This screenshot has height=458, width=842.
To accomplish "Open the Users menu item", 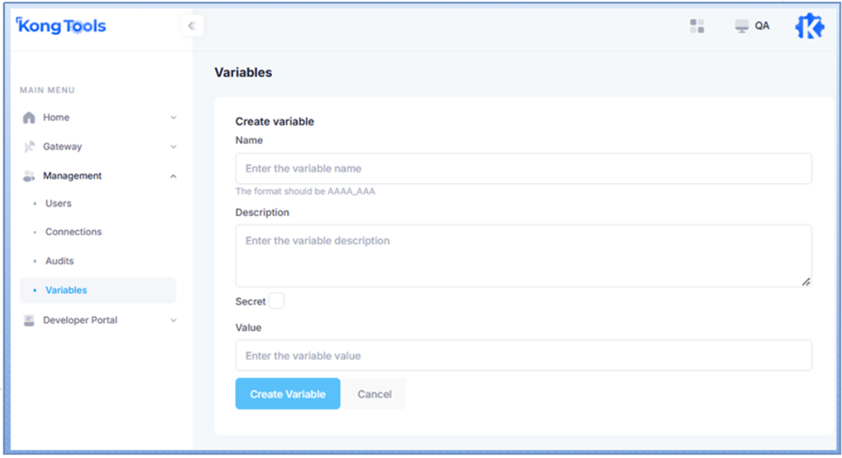I will coord(58,204).
